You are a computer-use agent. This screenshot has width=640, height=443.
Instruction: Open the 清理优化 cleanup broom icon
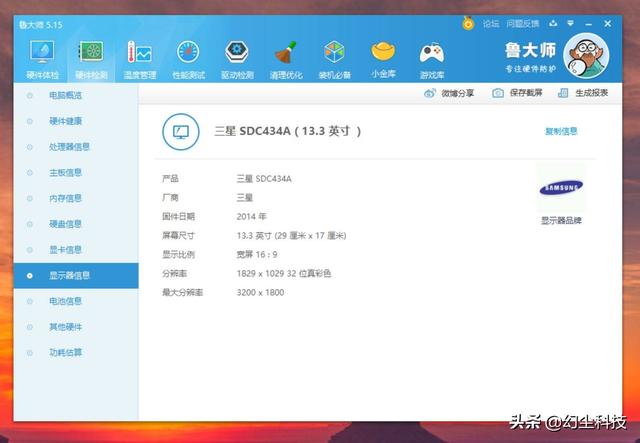tap(286, 51)
